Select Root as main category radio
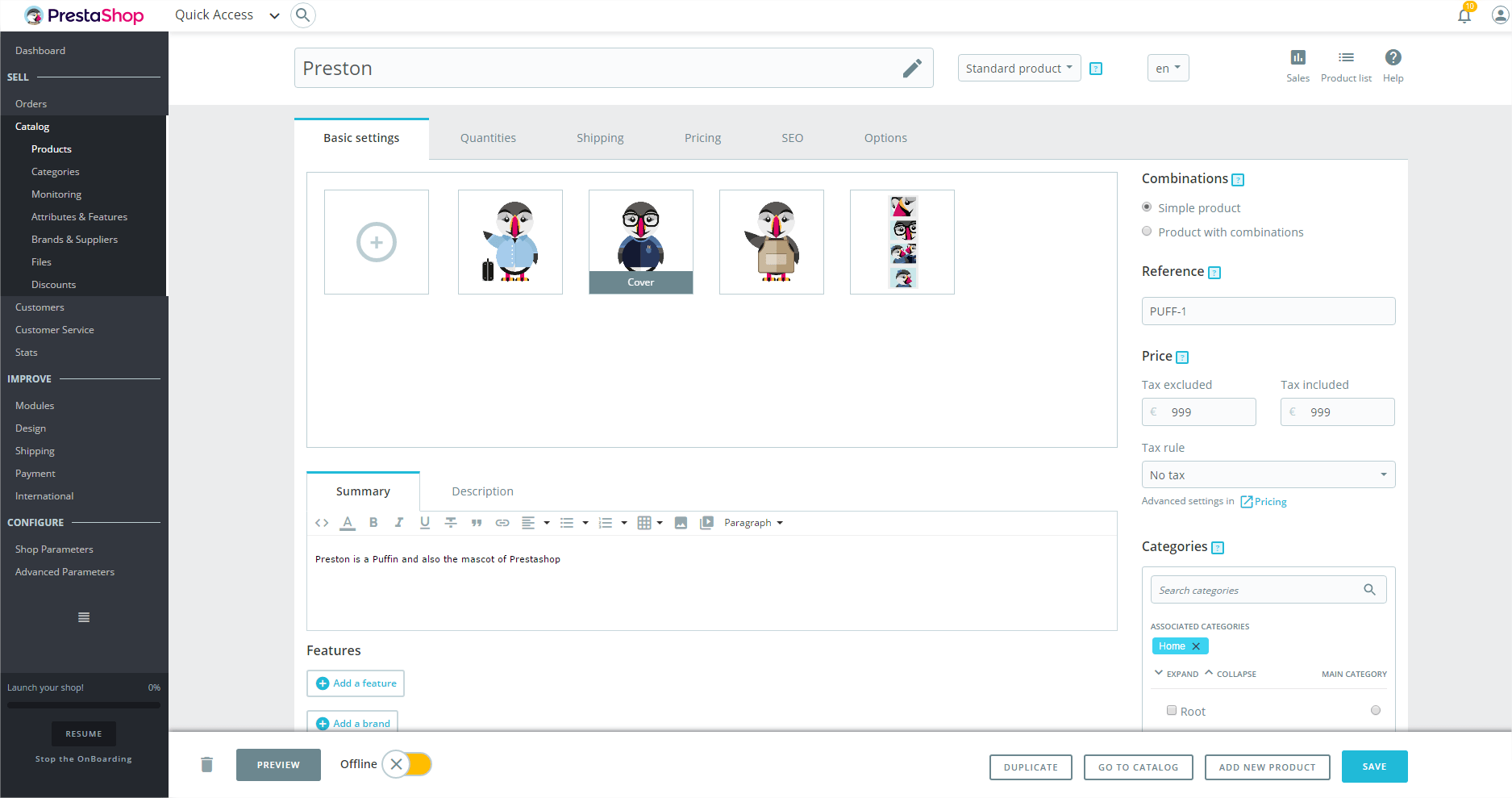The image size is (1512, 798). click(1376, 711)
